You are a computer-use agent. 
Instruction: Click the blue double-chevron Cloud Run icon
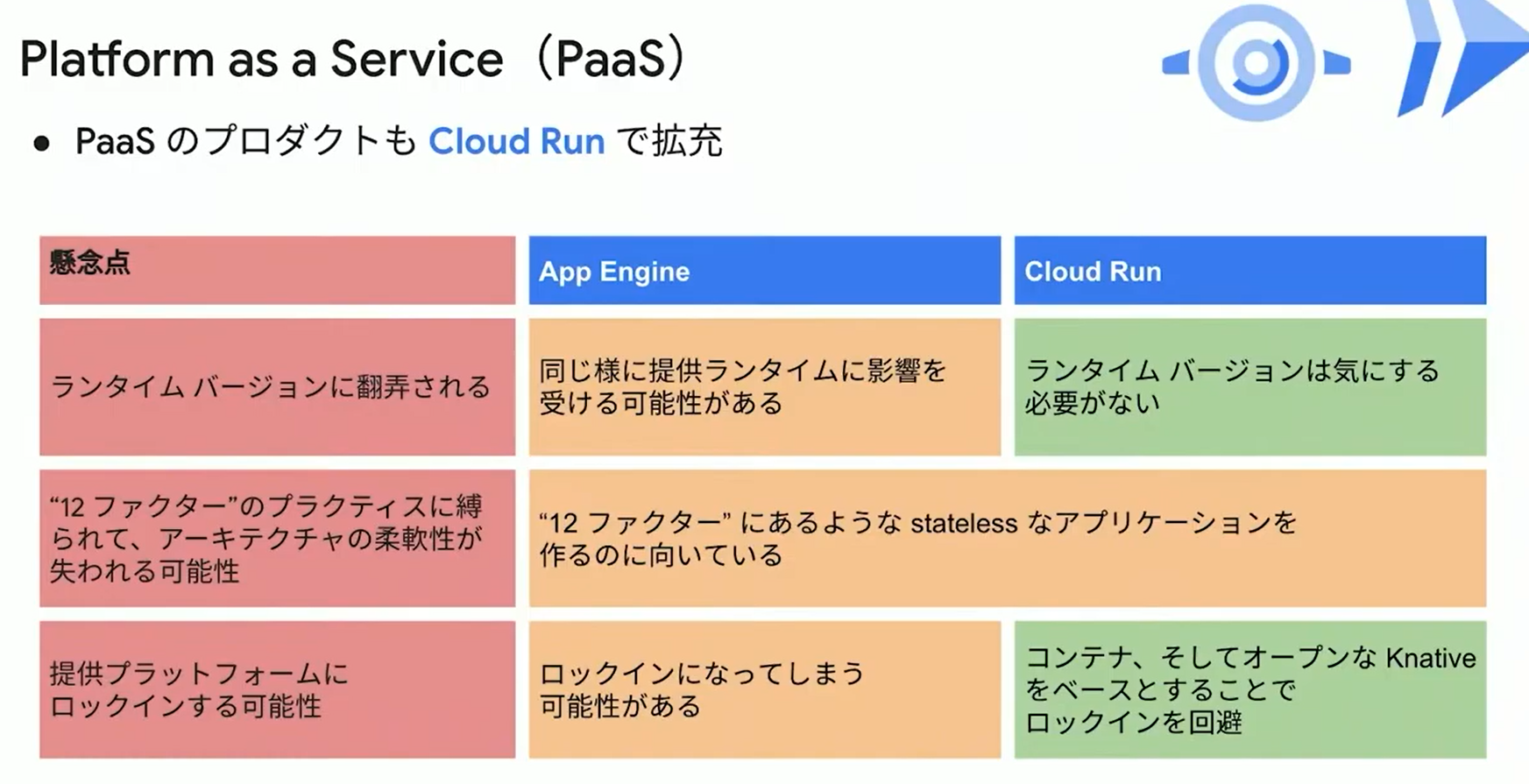[1462, 58]
